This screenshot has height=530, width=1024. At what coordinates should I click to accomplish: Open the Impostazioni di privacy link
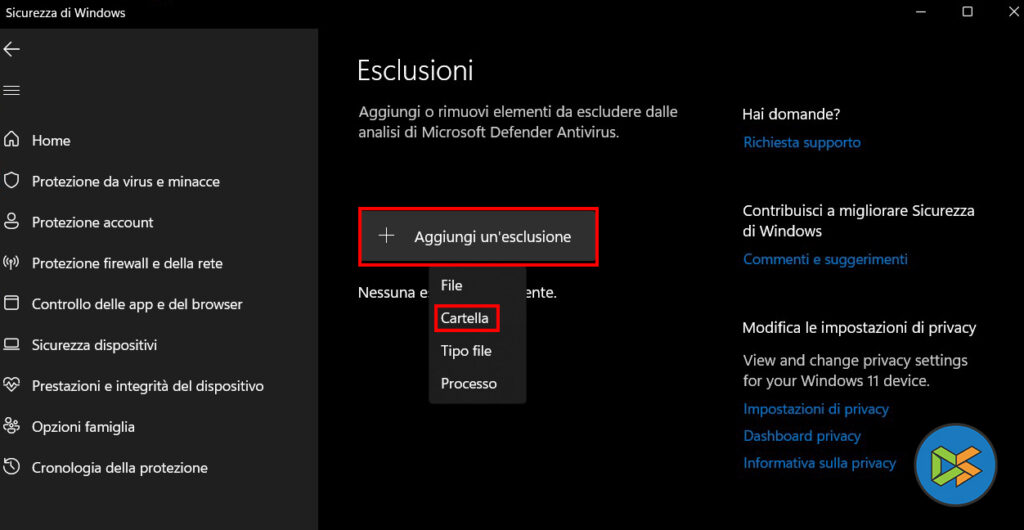[816, 409]
